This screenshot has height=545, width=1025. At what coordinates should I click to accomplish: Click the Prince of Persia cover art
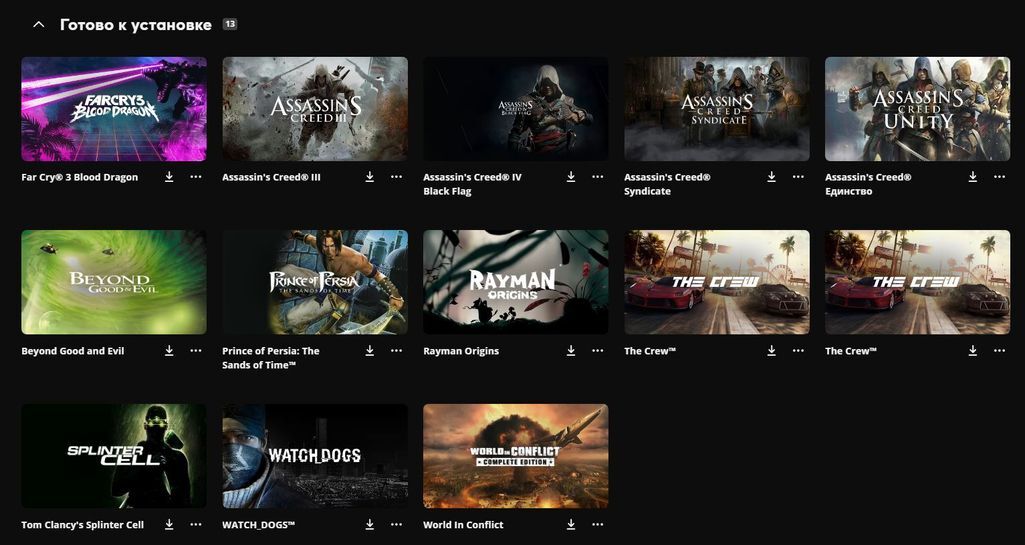315,282
